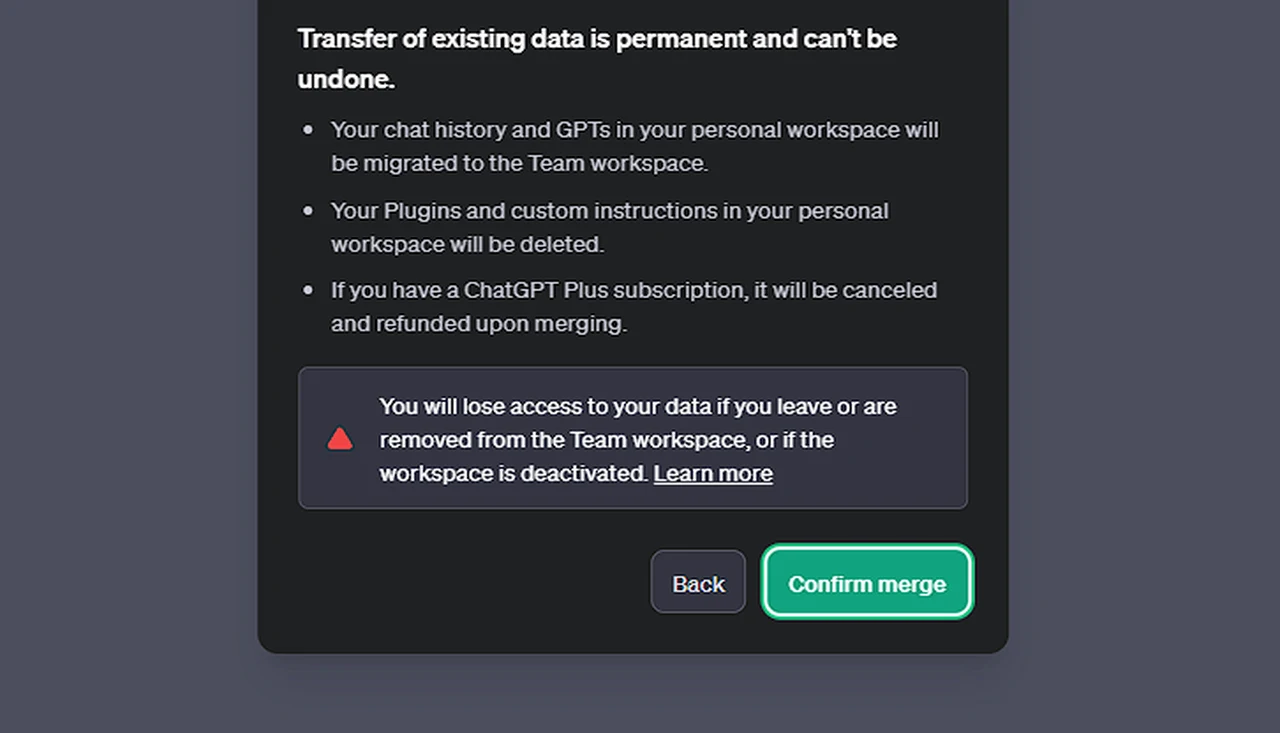Viewport: 1280px width, 733px height.
Task: Click 'workspace is deactivated' text in warning box
Action: [514, 473]
